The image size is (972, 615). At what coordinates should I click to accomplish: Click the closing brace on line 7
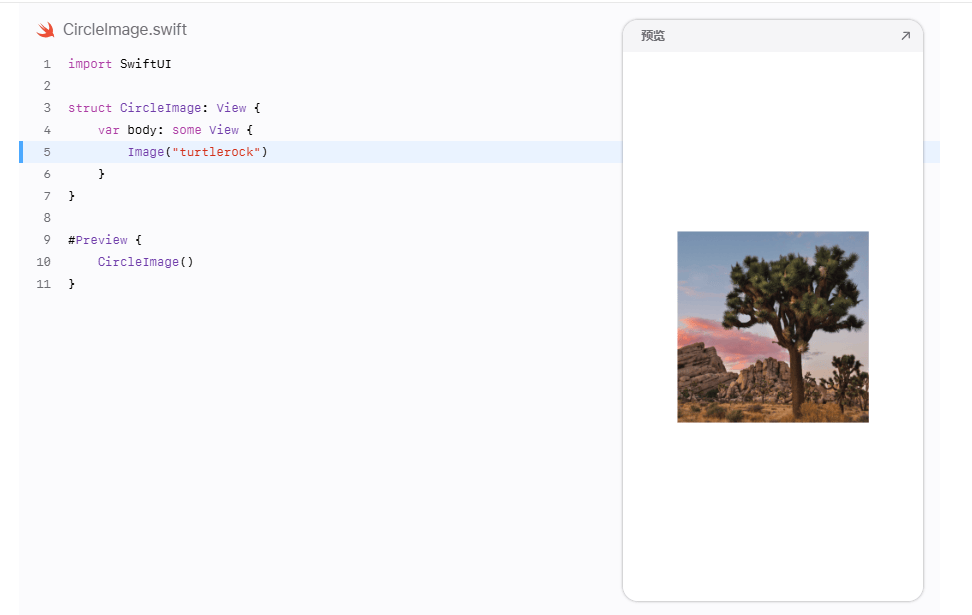[x=71, y=196]
